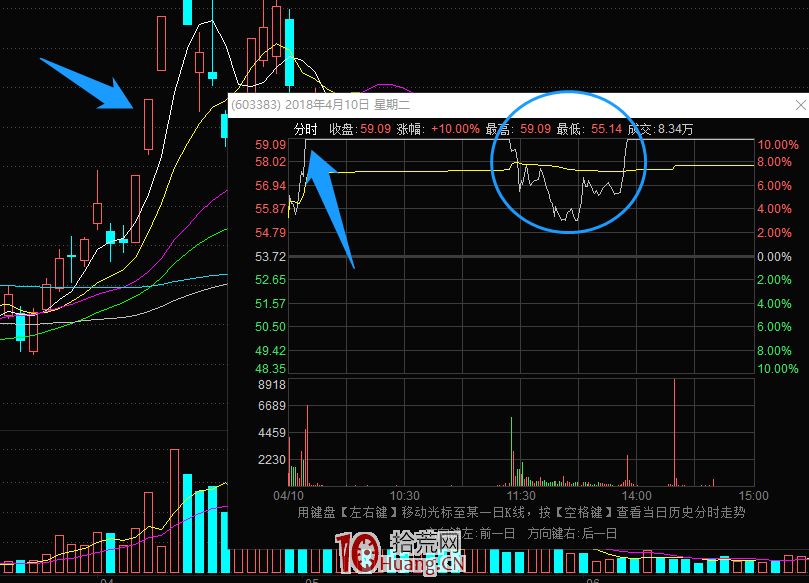The height and width of the screenshot is (583, 809).
Task: Click the large blue arrow over K-line chart
Action: coord(87,82)
